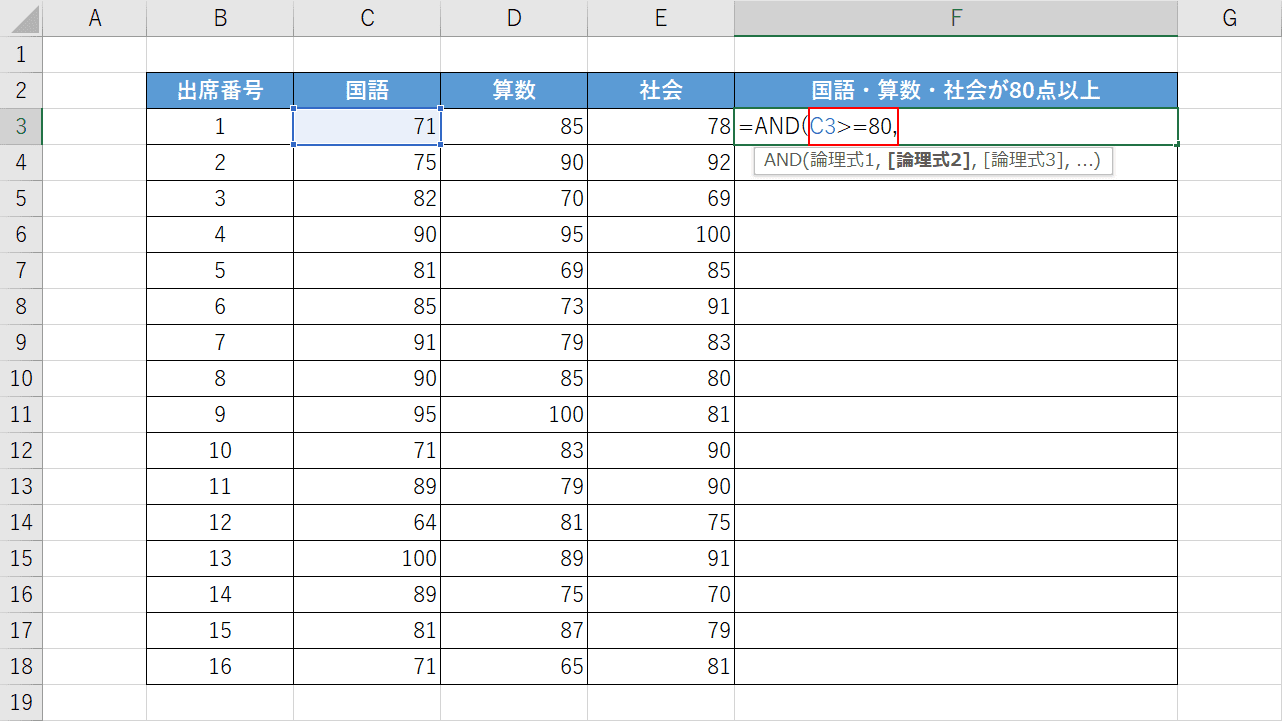Click cell C13 with value 89
This screenshot has width=1282, height=721.
point(367,486)
